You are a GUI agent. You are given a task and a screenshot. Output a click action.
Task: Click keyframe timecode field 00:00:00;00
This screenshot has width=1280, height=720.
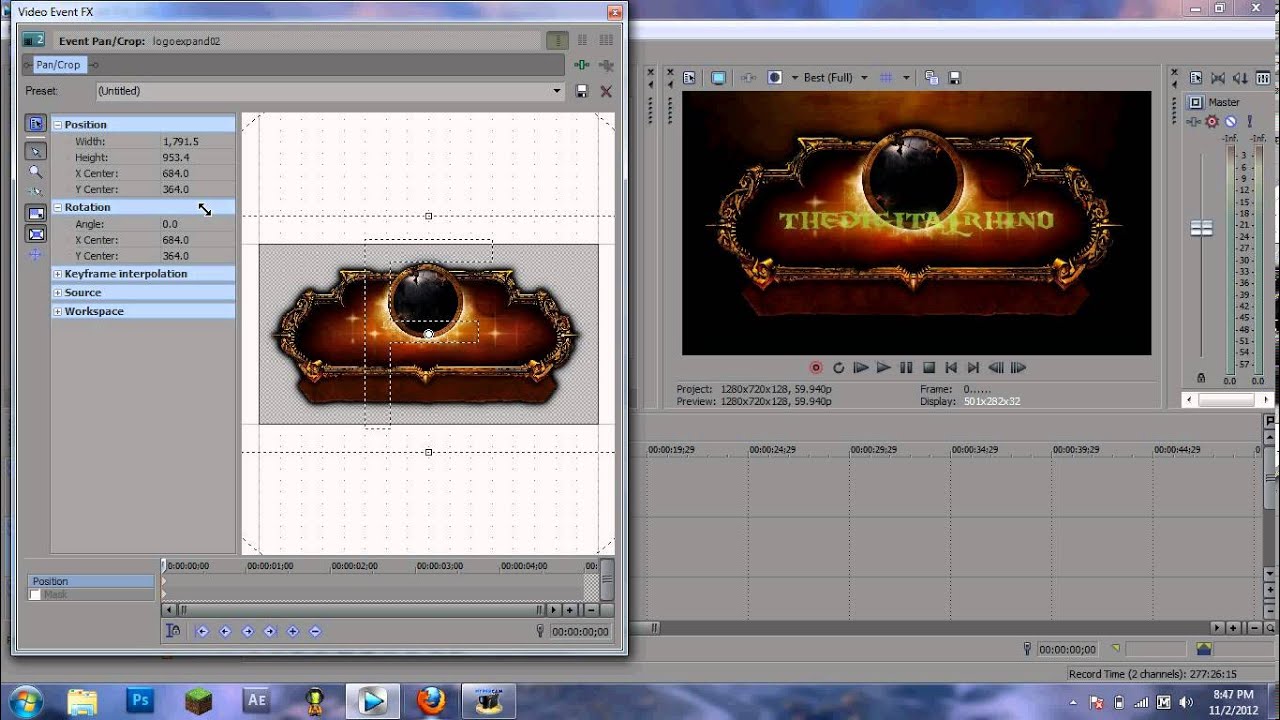click(x=580, y=632)
